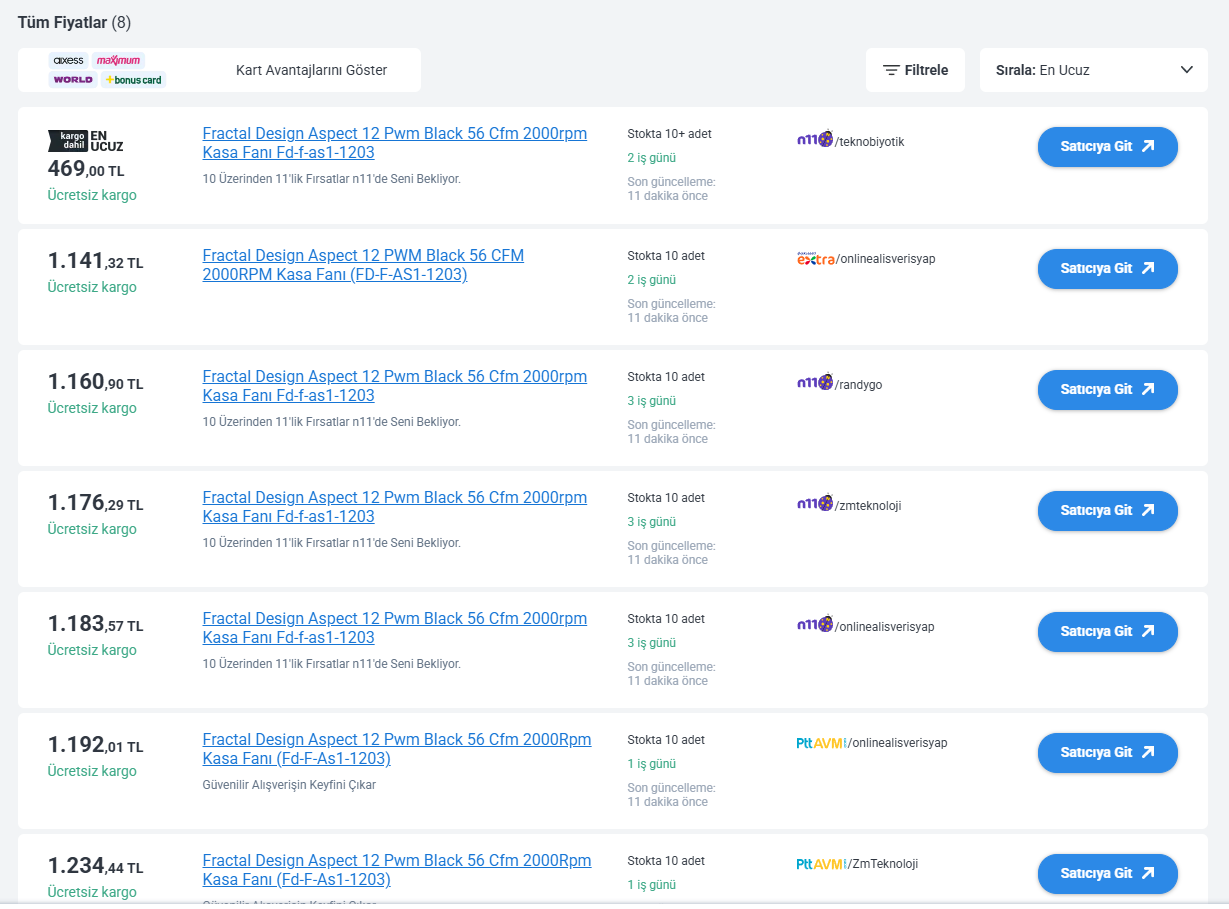Open the product link for the 1.192,01 TL listing

pyautogui.click(x=396, y=749)
